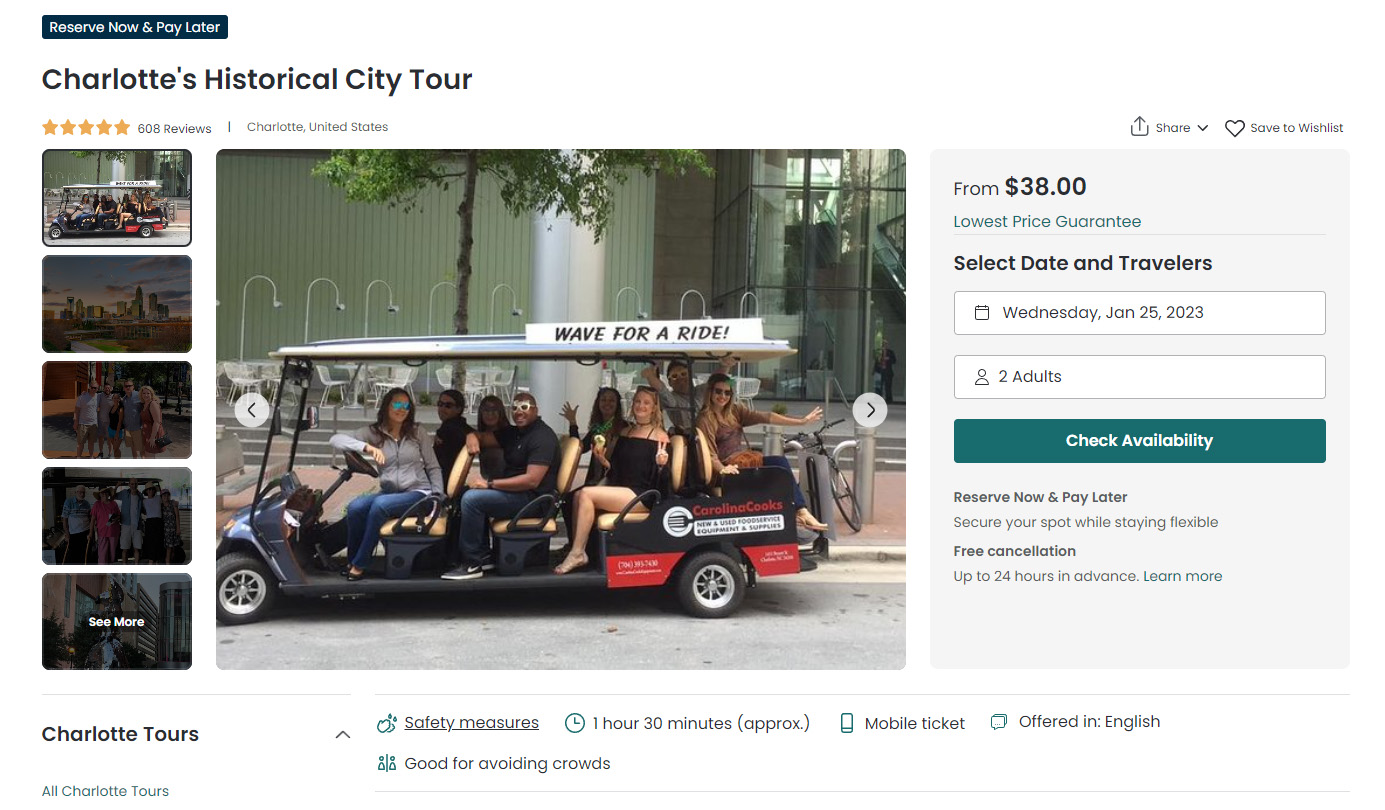Click the Mobile ticket phone icon
Screen dimensions: 1385x810
point(847,722)
